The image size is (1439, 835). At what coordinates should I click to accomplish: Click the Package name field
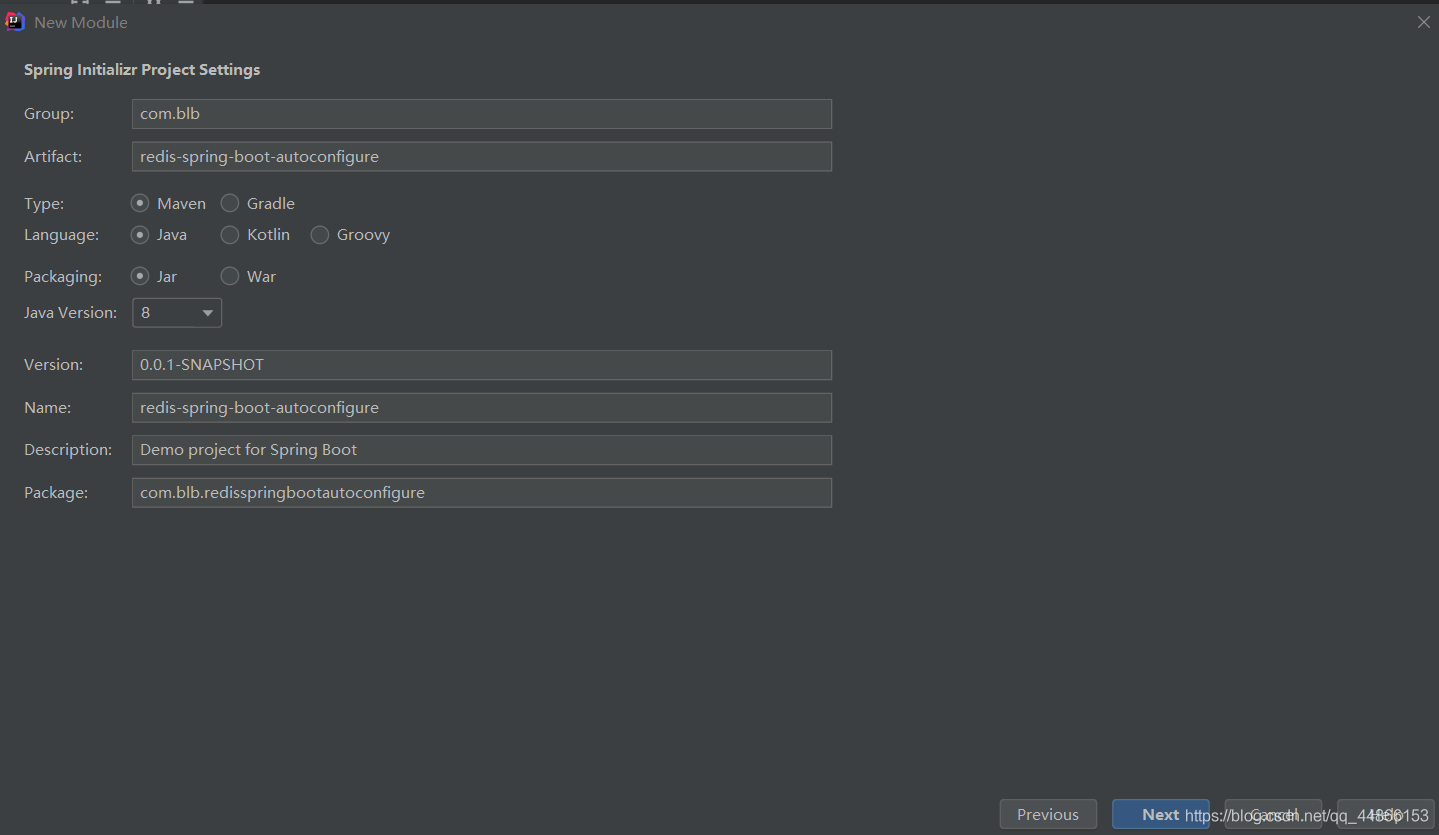point(481,493)
